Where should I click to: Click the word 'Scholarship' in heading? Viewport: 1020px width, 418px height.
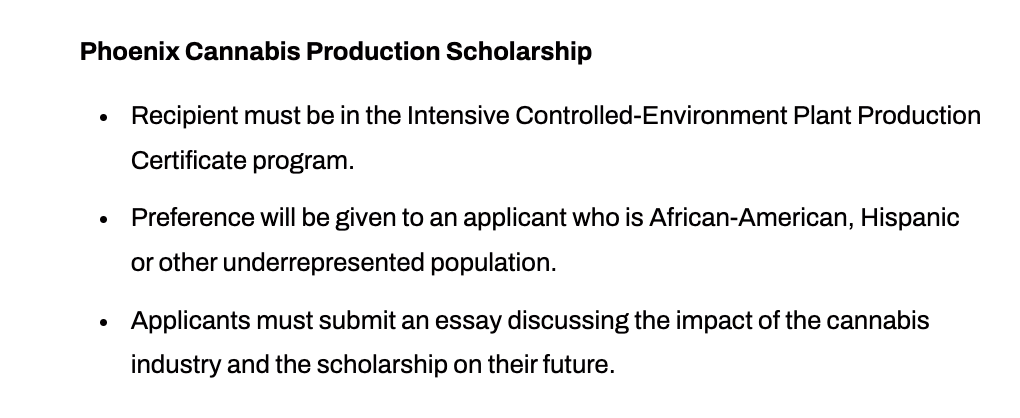click(x=518, y=51)
